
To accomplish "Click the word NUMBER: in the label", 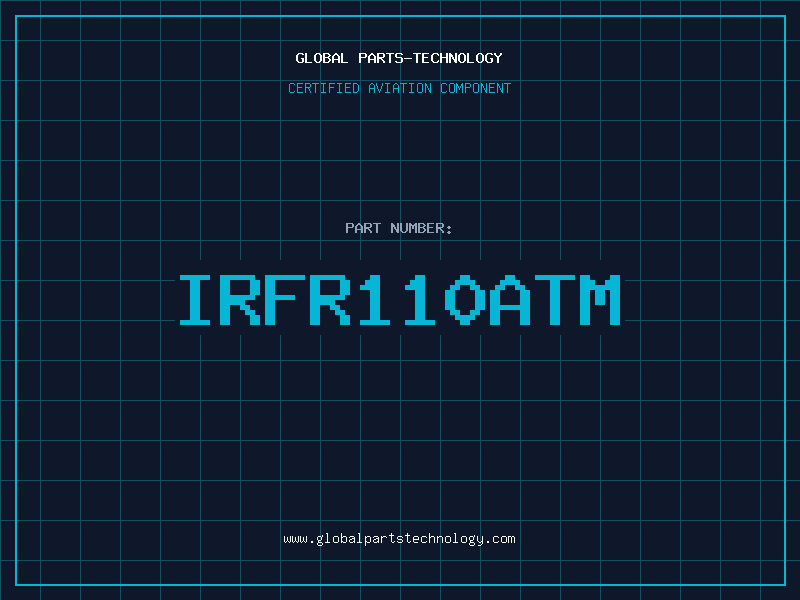I will click(422, 228).
